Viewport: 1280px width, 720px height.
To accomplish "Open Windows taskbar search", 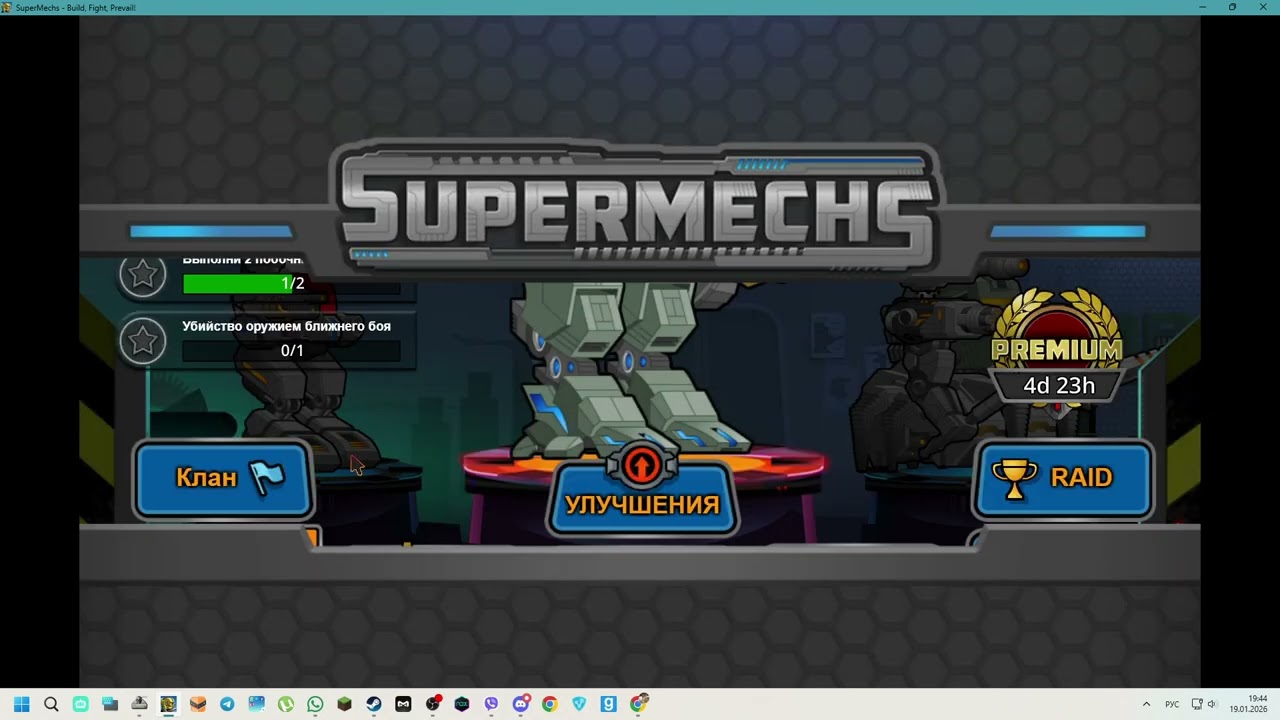I will tap(51, 704).
